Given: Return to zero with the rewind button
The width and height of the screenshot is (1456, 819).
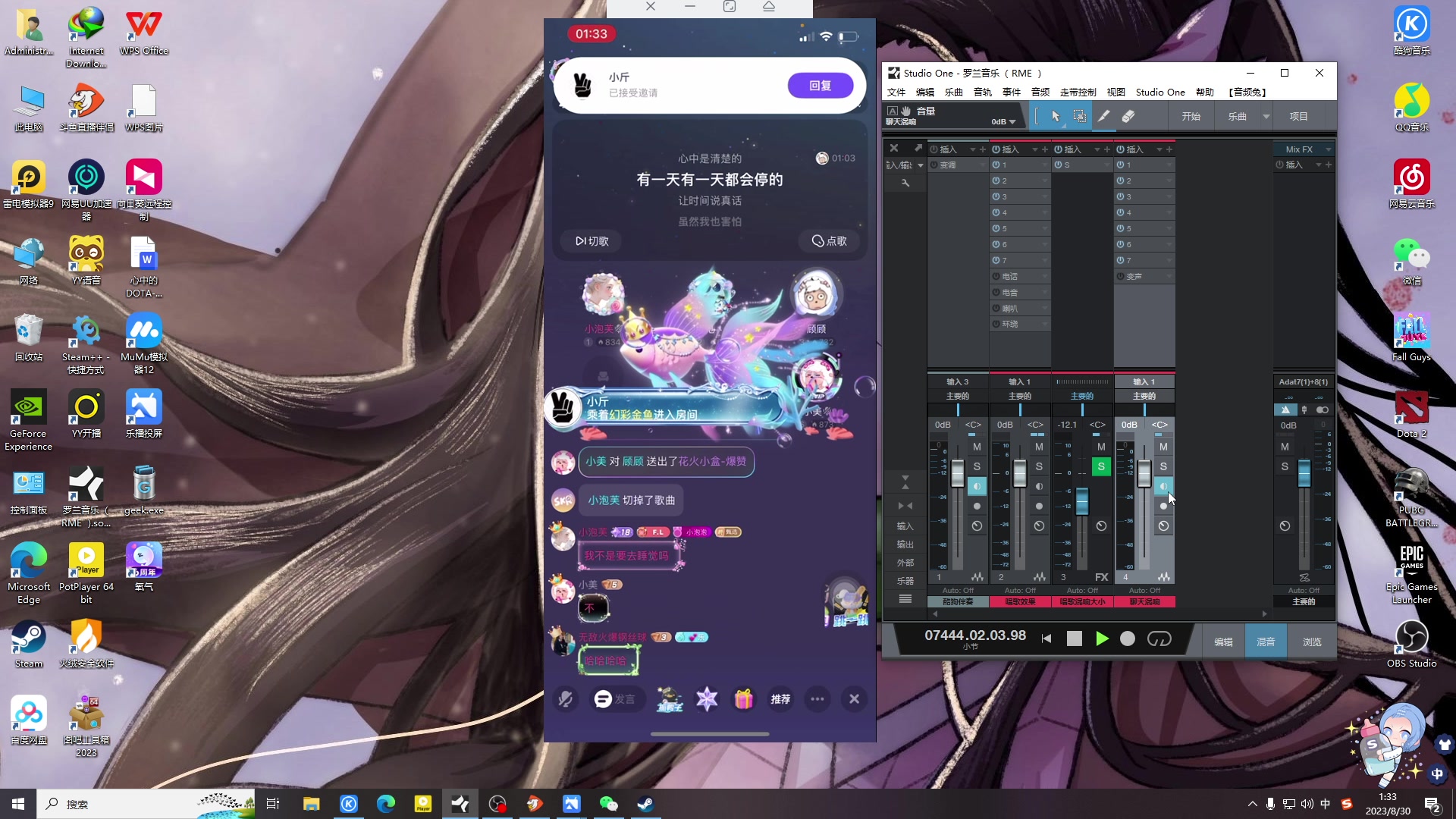Looking at the screenshot, I should click(1046, 639).
